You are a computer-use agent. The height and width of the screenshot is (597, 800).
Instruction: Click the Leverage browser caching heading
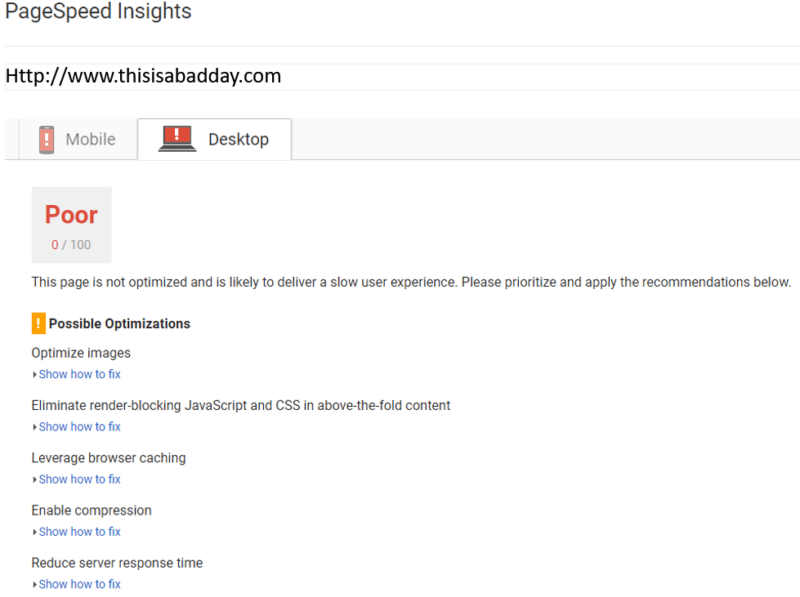coord(108,458)
